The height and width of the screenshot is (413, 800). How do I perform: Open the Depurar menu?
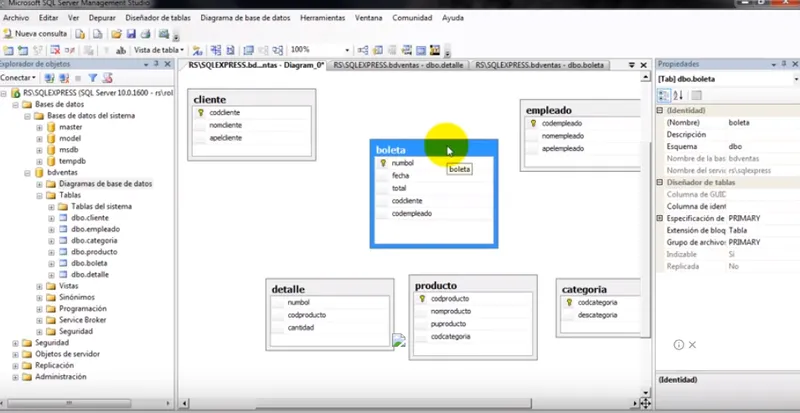(x=102, y=18)
